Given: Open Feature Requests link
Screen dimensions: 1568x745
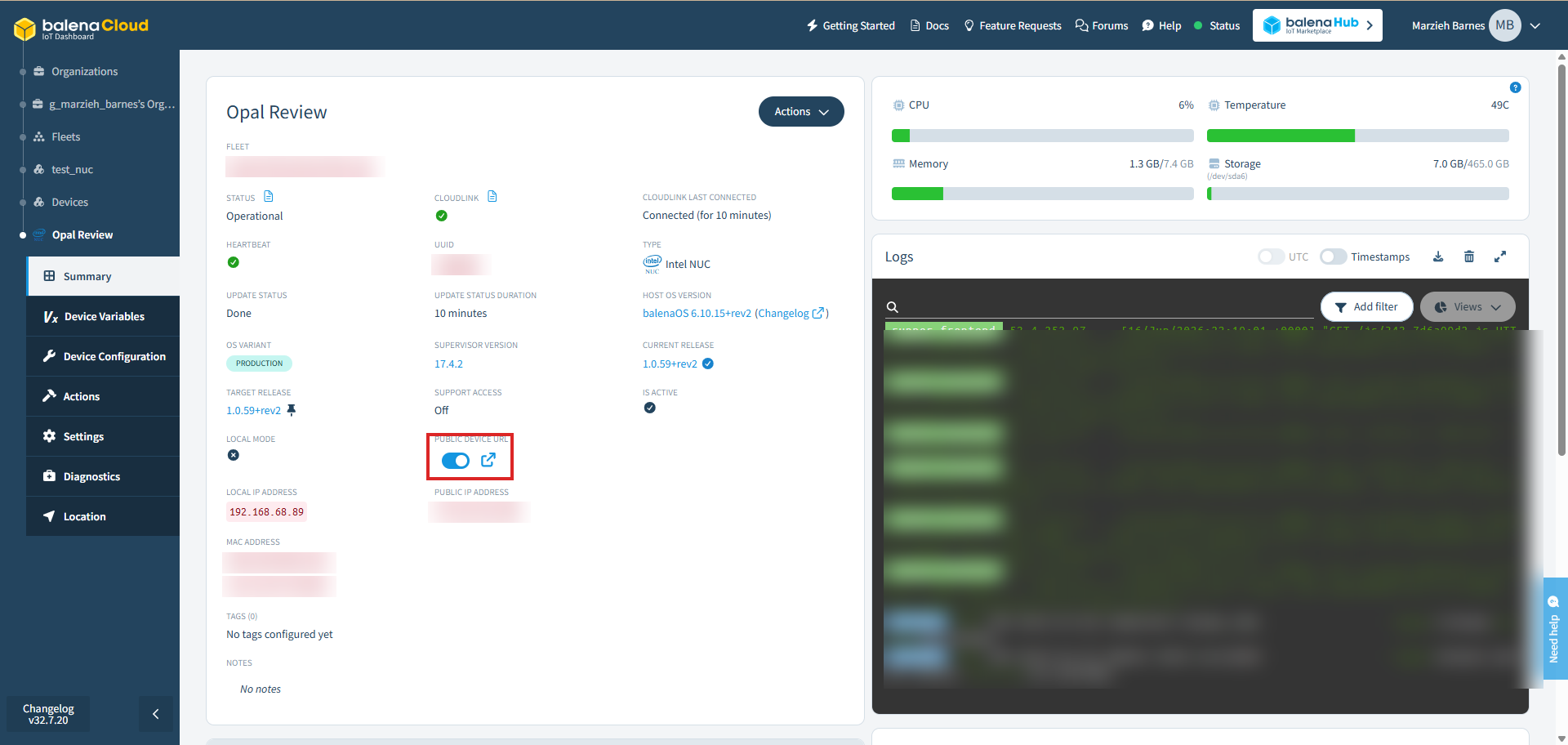Looking at the screenshot, I should 1013,25.
